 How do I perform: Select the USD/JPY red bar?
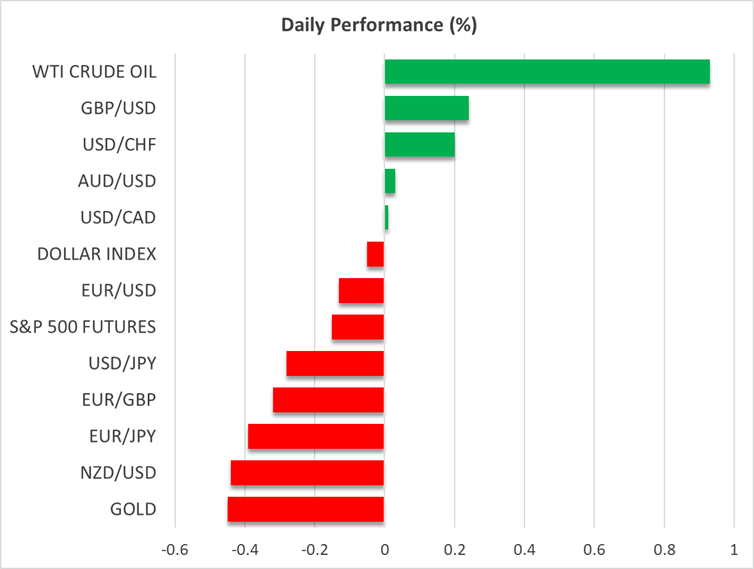(335, 363)
